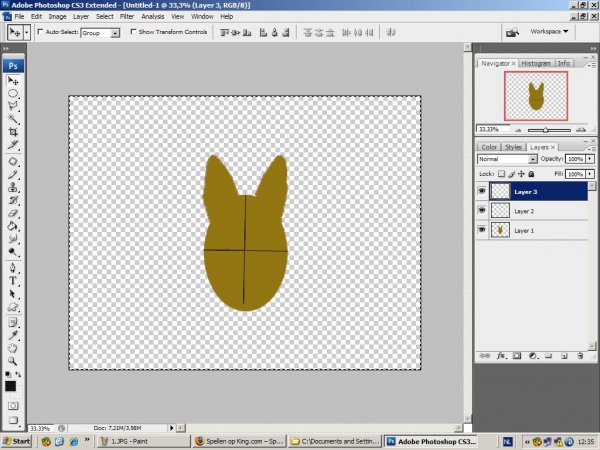The height and width of the screenshot is (450, 600).
Task: Open the File menu
Action: (x=19, y=16)
